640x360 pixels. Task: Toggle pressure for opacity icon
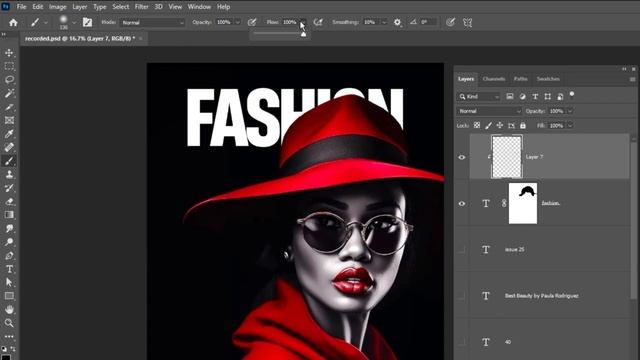(252, 22)
